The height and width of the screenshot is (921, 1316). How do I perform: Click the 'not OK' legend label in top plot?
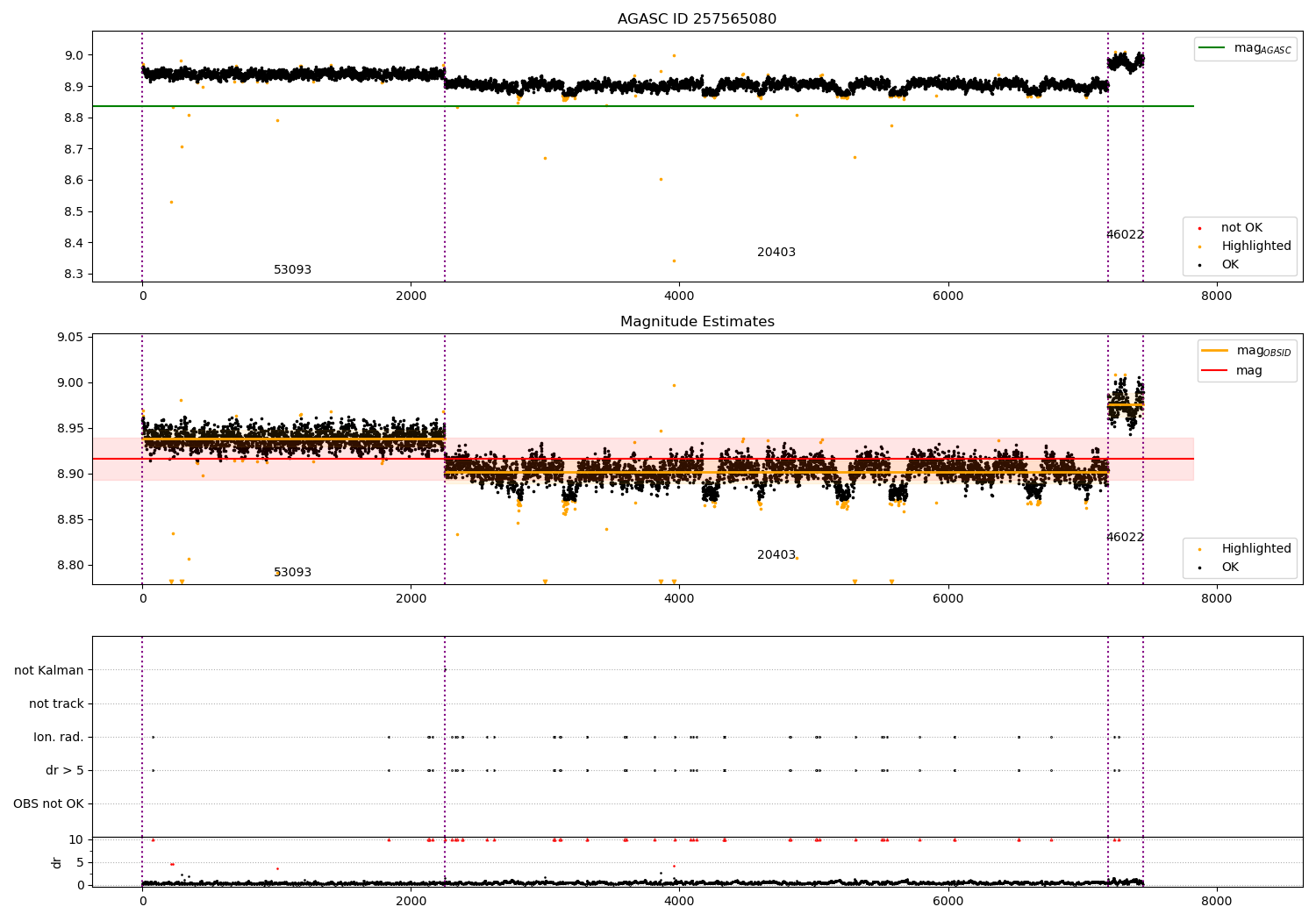pos(1241,227)
